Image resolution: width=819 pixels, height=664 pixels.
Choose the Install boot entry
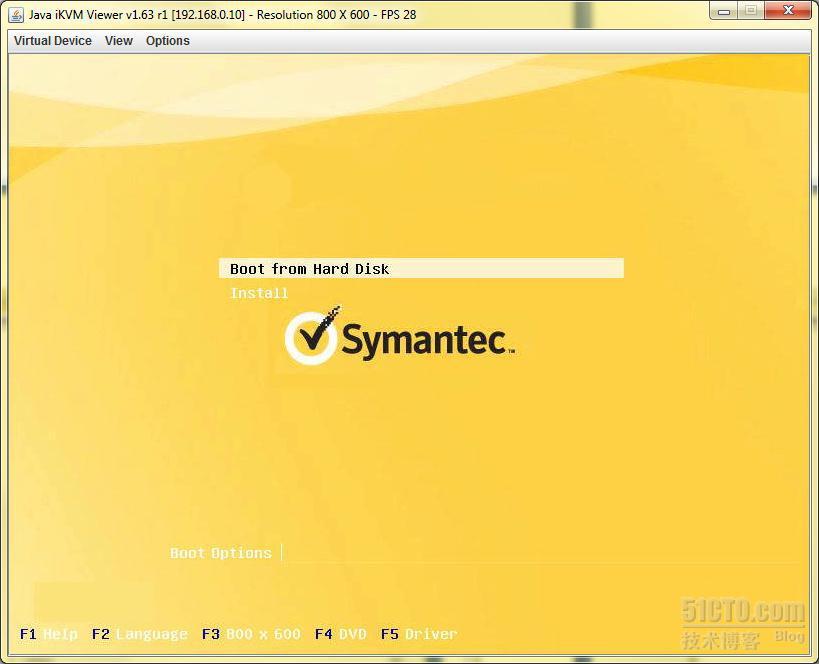(259, 293)
